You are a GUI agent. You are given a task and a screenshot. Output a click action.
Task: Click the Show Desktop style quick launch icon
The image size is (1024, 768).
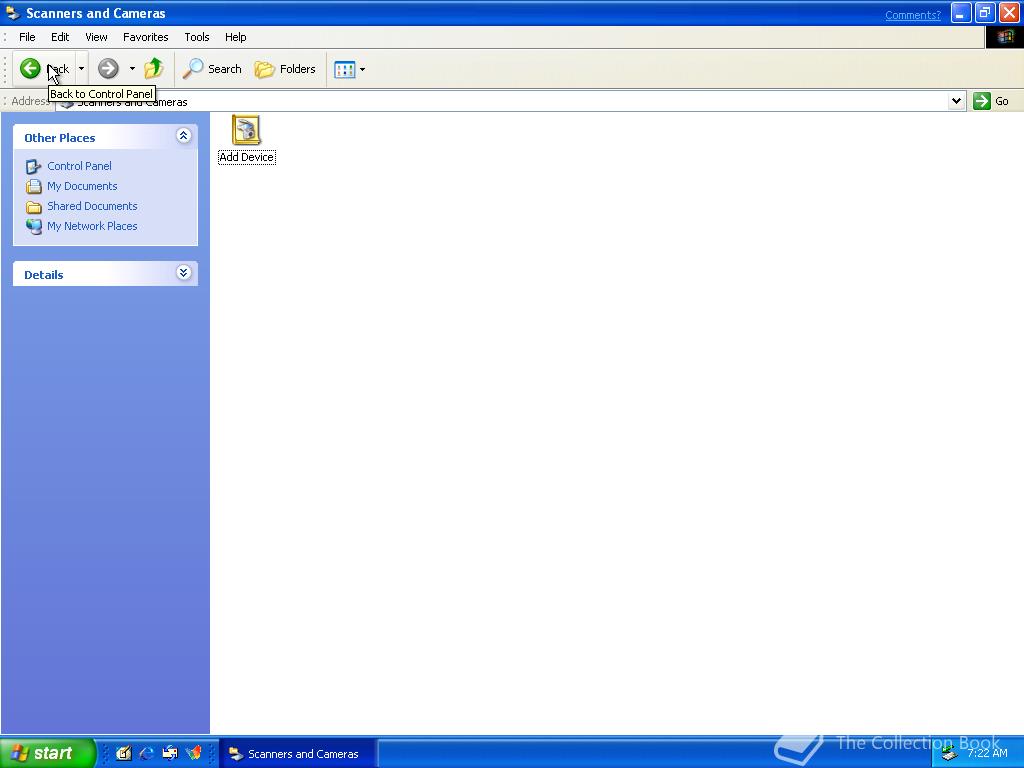(170, 753)
